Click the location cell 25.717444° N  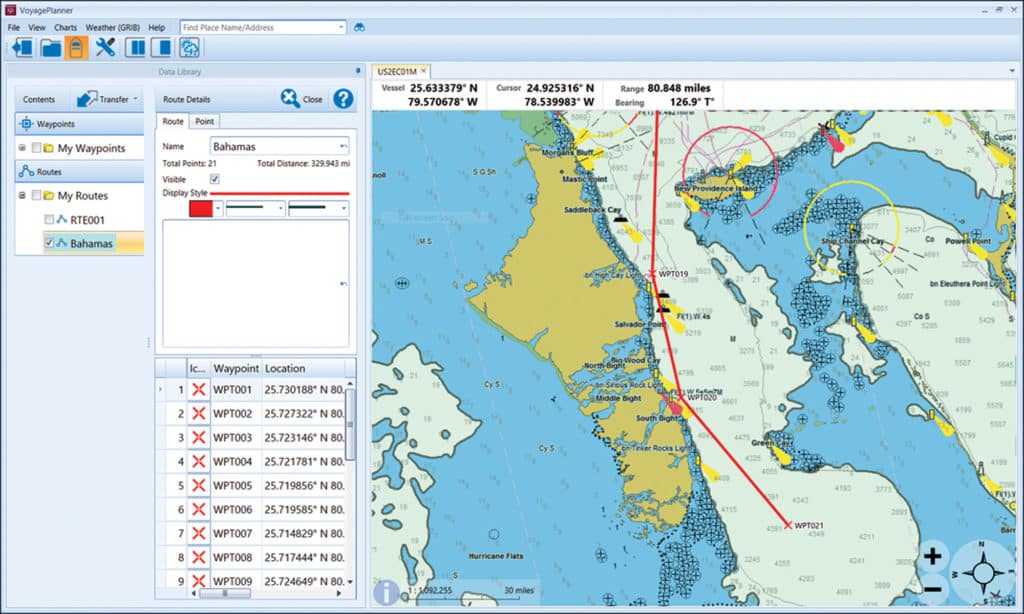[x=304, y=557]
